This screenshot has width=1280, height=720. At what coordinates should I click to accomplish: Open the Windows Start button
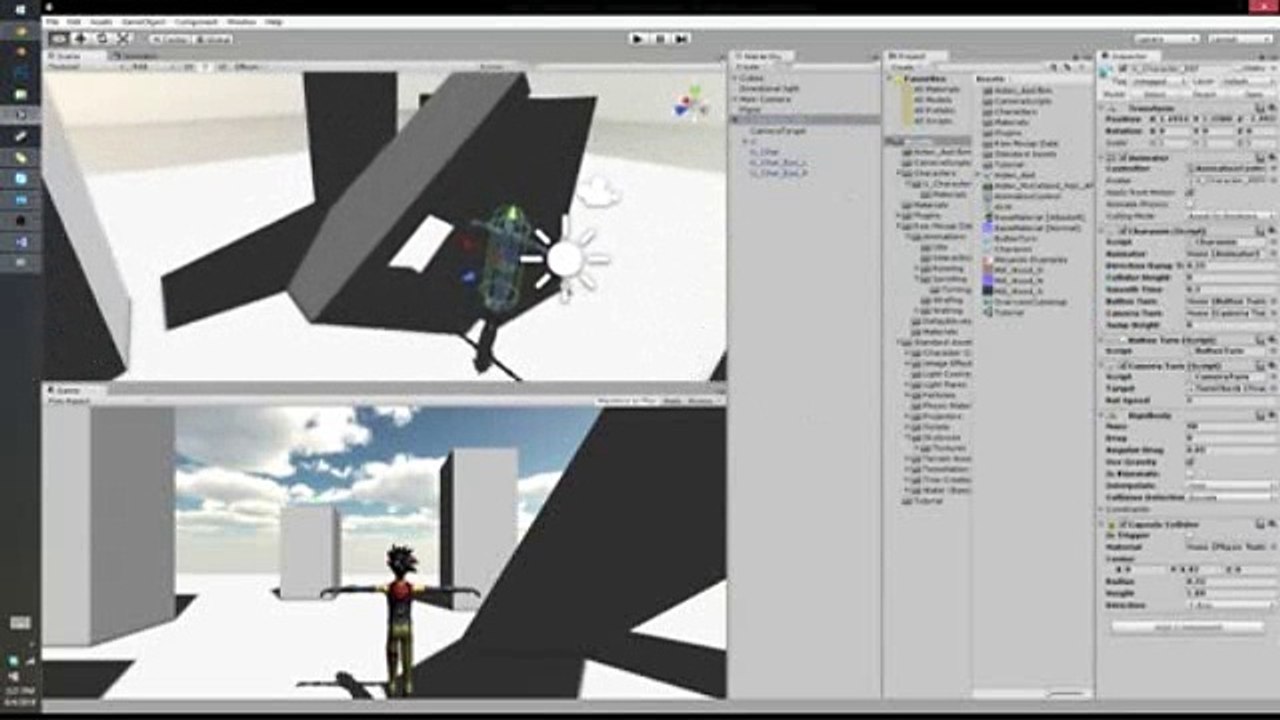pyautogui.click(x=20, y=9)
